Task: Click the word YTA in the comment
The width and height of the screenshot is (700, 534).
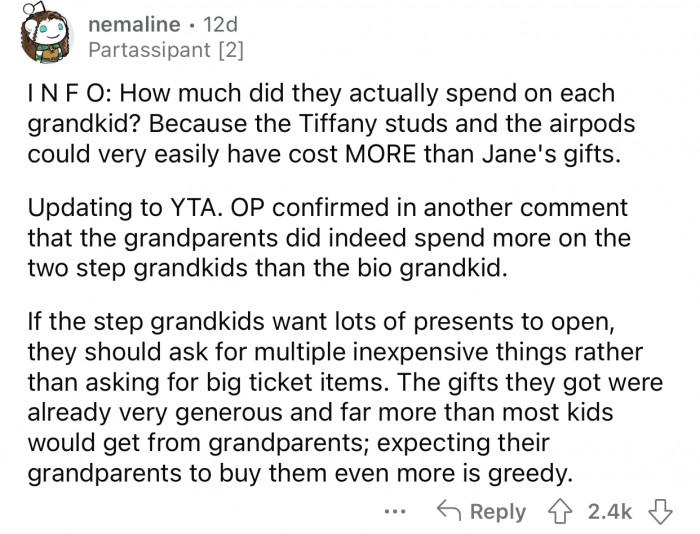Action: [196, 208]
